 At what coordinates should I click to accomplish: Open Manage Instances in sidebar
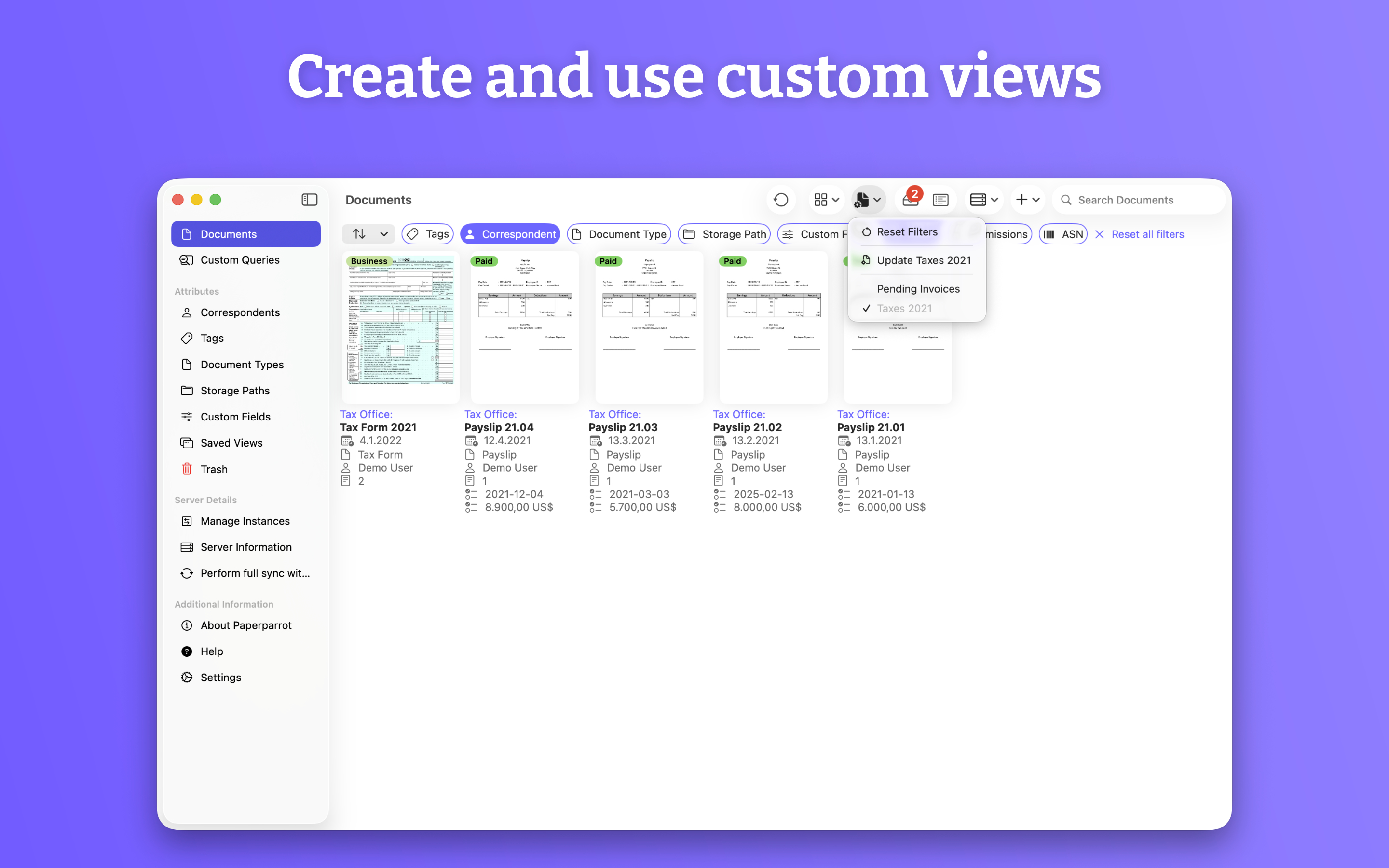(x=245, y=521)
